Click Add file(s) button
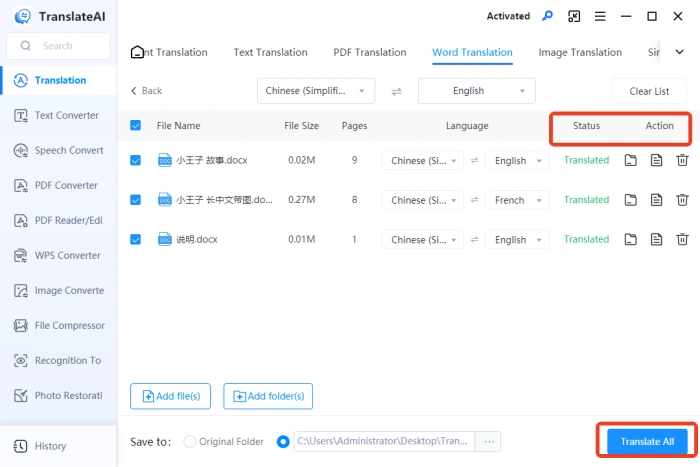 171,396
